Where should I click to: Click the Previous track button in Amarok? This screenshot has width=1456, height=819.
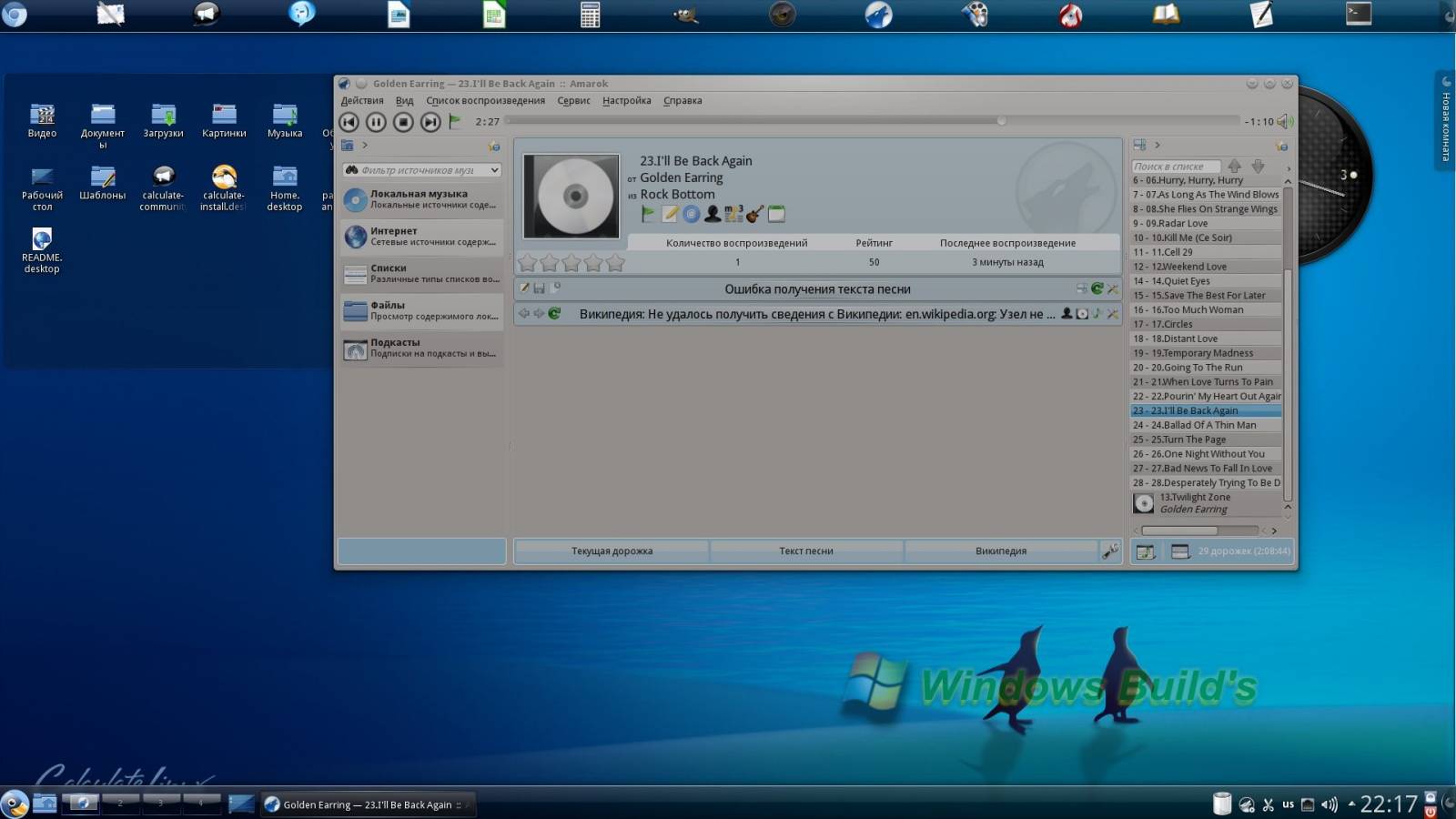tap(349, 122)
